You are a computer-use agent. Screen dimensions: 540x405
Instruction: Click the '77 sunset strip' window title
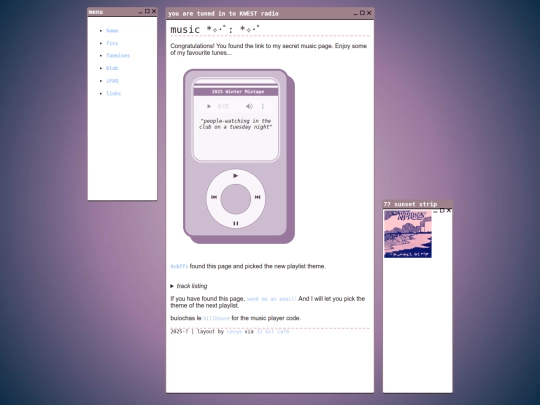[410, 204]
